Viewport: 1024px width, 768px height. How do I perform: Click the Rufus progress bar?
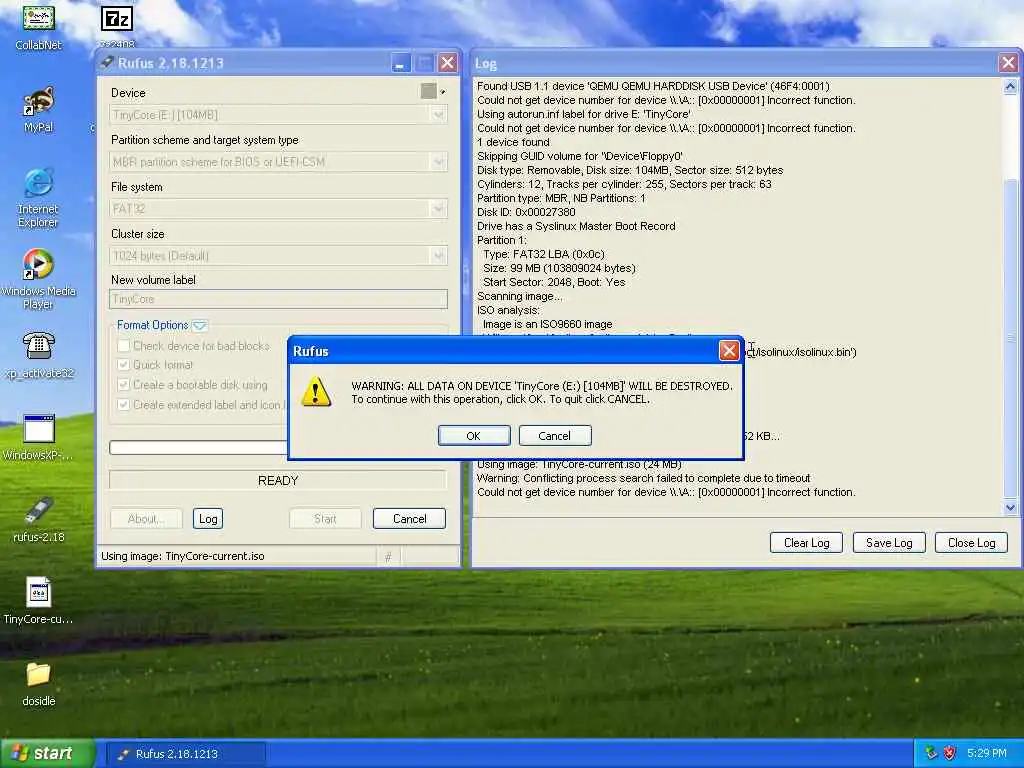click(199, 447)
